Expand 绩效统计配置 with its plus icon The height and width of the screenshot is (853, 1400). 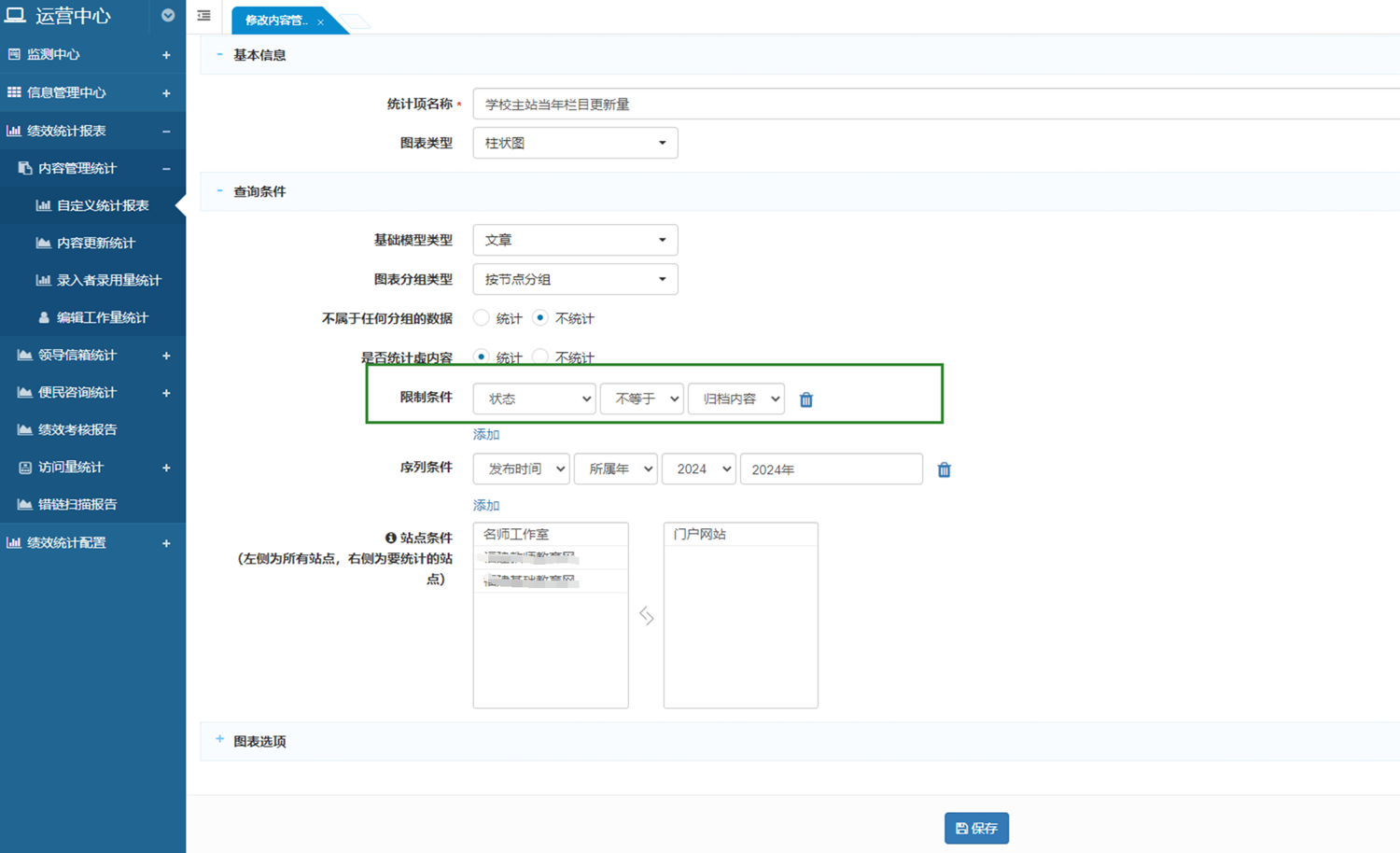166,543
